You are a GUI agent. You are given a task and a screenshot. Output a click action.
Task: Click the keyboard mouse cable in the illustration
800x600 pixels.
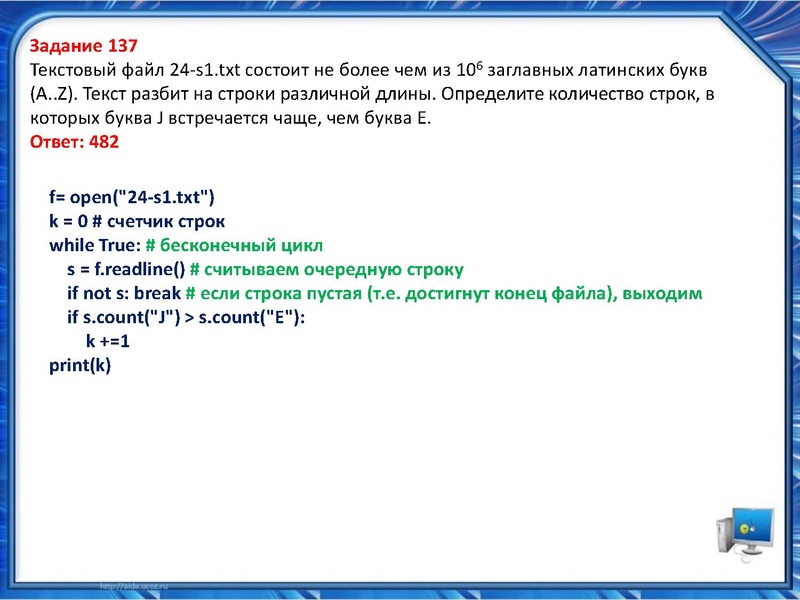(x=744, y=557)
